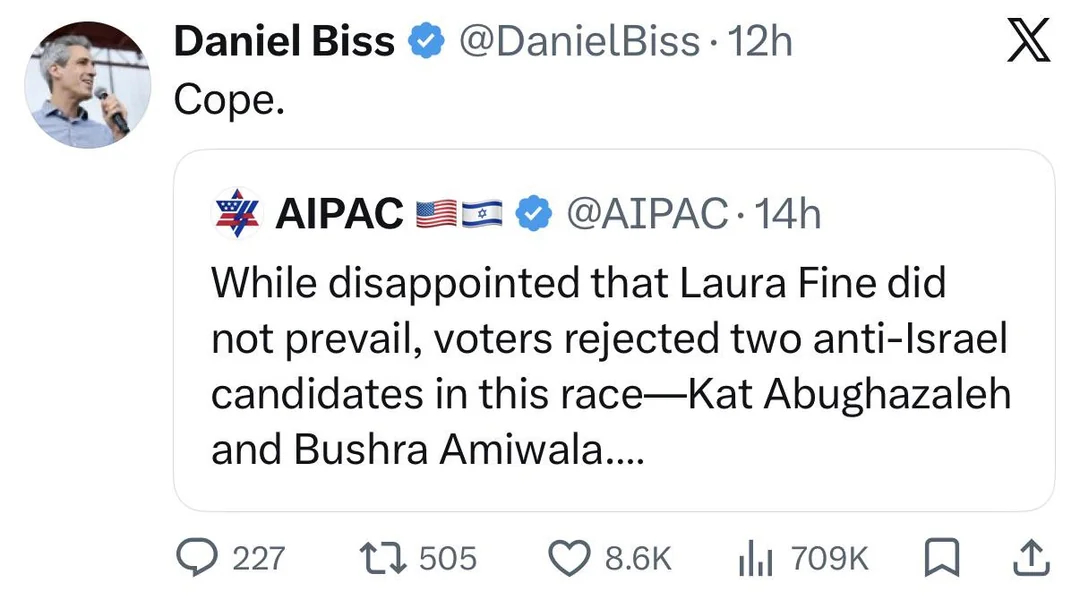The width and height of the screenshot is (1080, 600).
Task: Click the X logo icon
Action: point(1029,43)
